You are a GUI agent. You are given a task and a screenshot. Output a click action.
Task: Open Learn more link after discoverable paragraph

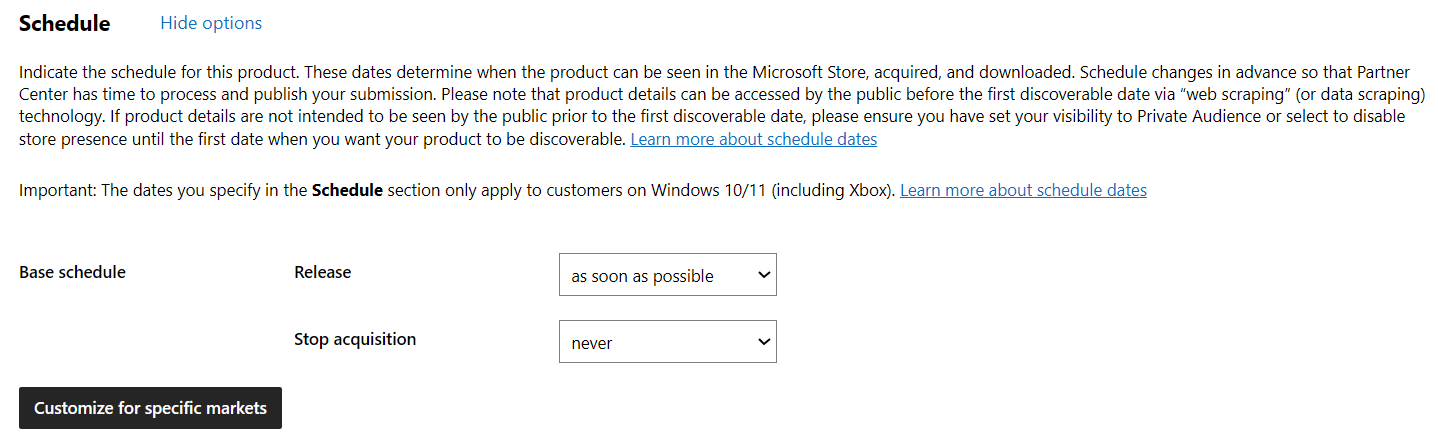pyautogui.click(x=753, y=139)
